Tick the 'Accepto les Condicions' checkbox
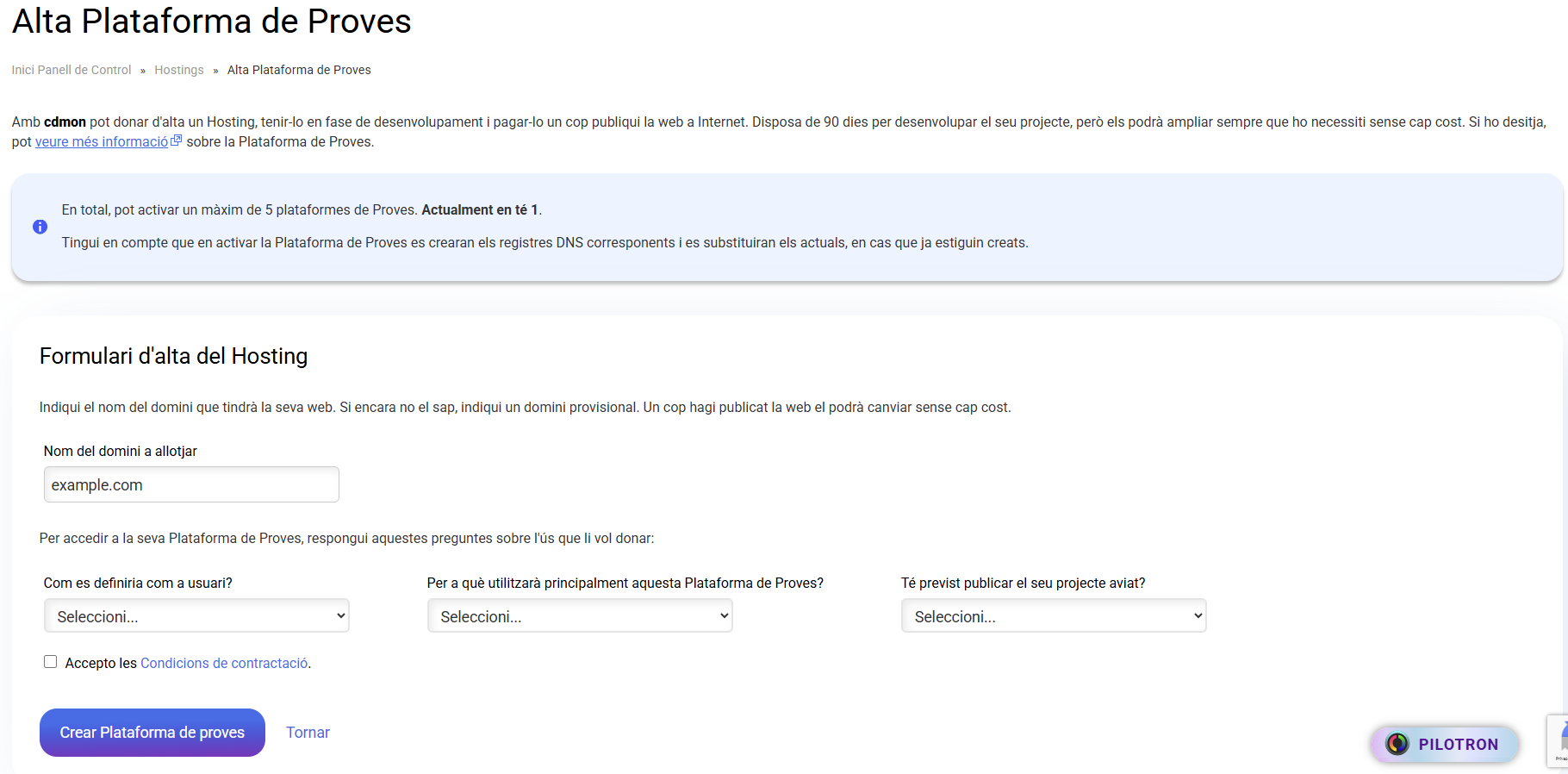This screenshot has width=1568, height=774. [x=51, y=662]
